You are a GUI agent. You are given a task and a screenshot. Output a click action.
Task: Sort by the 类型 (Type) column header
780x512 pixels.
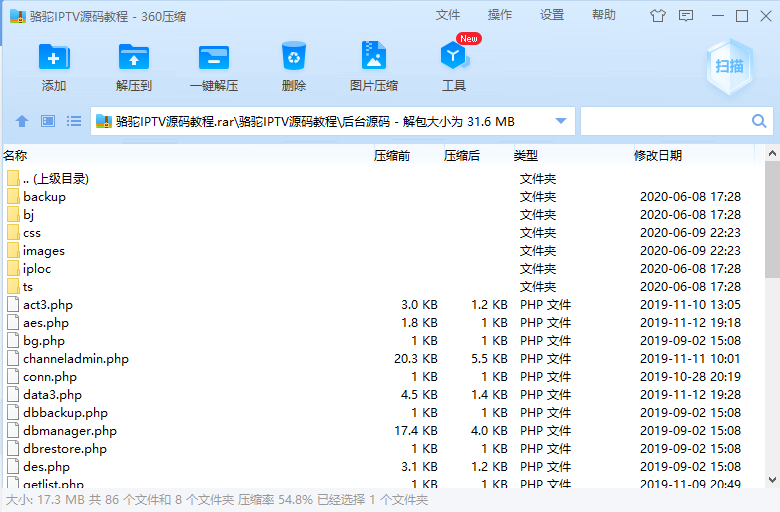pyautogui.click(x=526, y=156)
